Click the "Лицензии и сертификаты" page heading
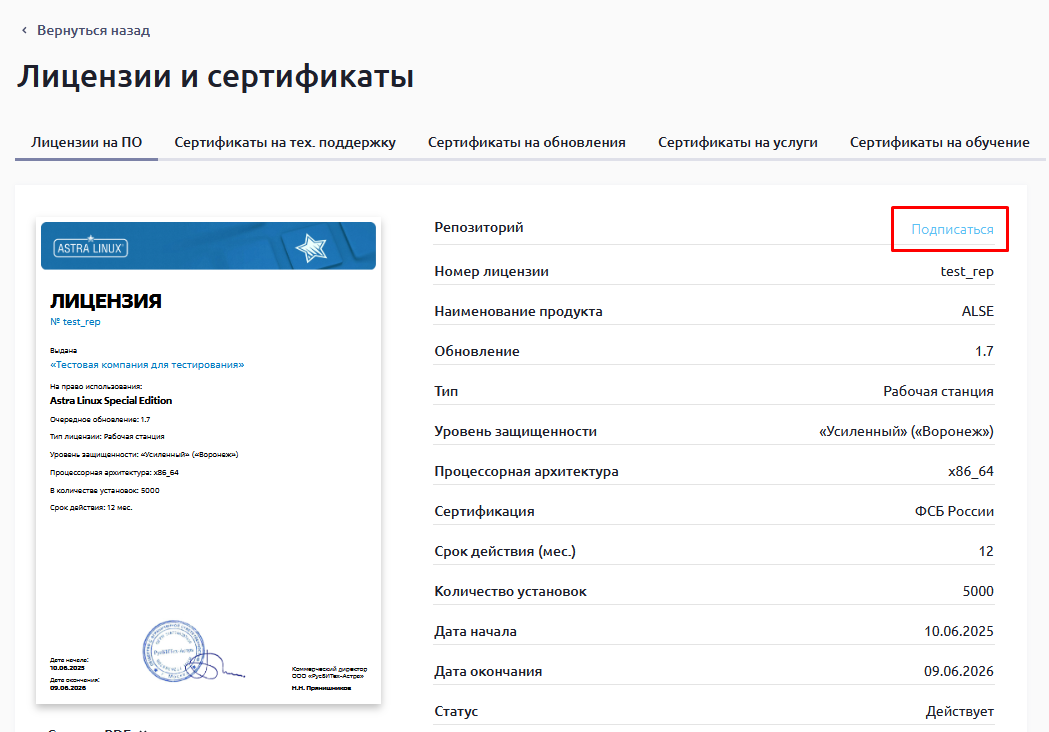This screenshot has width=1049, height=732. point(215,77)
